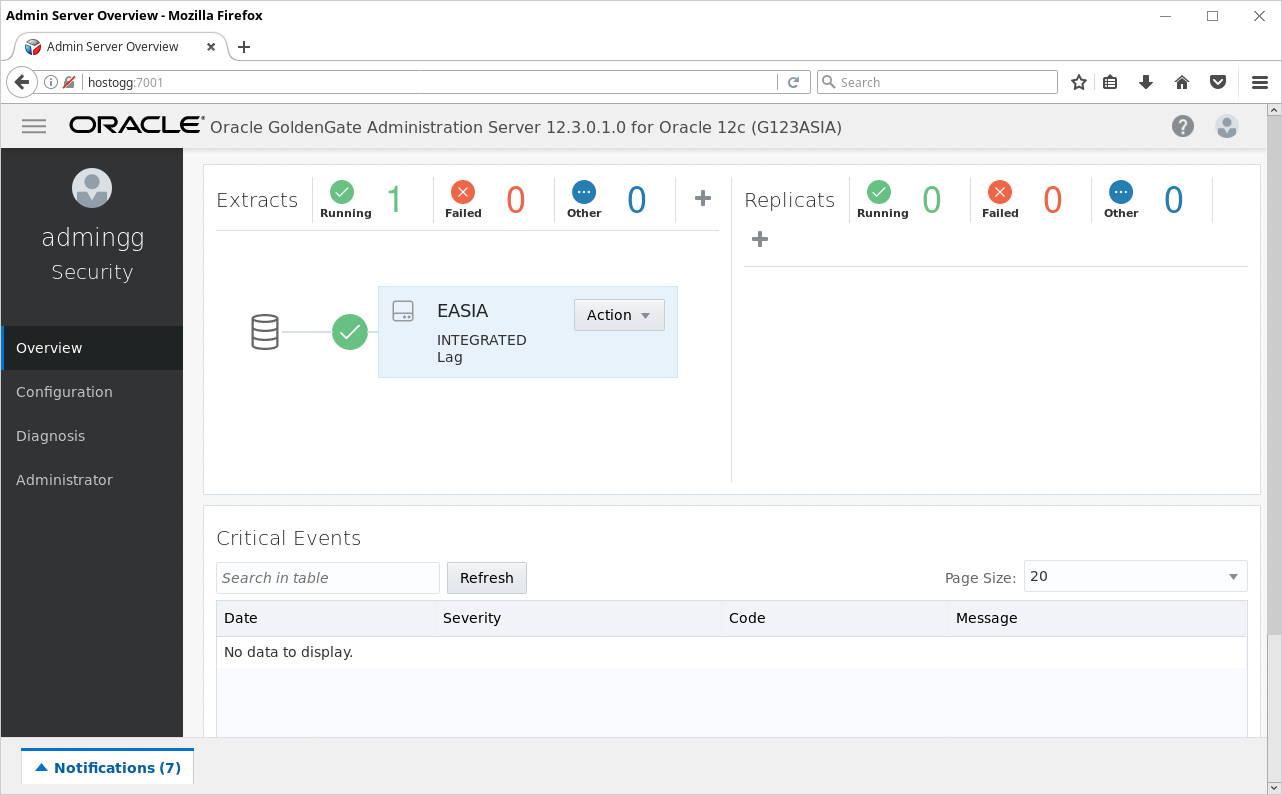Click the Critical Events heading

(289, 538)
